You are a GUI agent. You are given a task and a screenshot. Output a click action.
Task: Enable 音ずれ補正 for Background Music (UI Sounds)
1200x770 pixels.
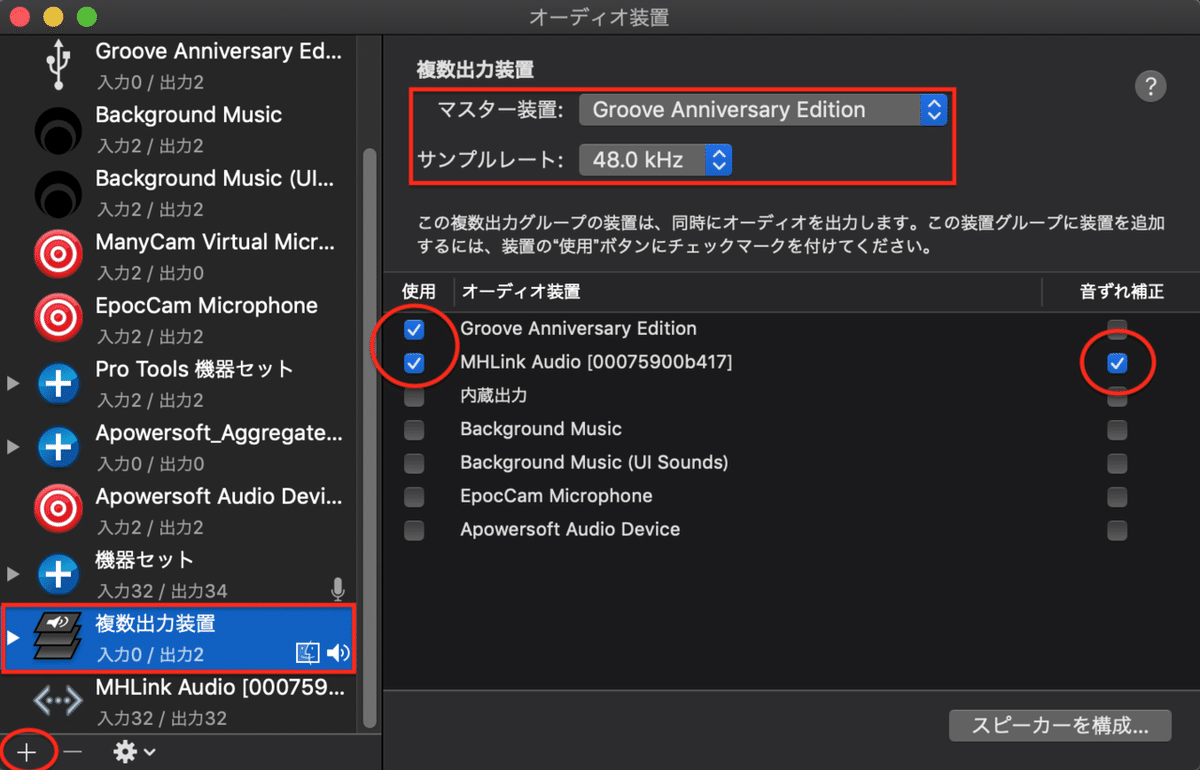[1117, 464]
